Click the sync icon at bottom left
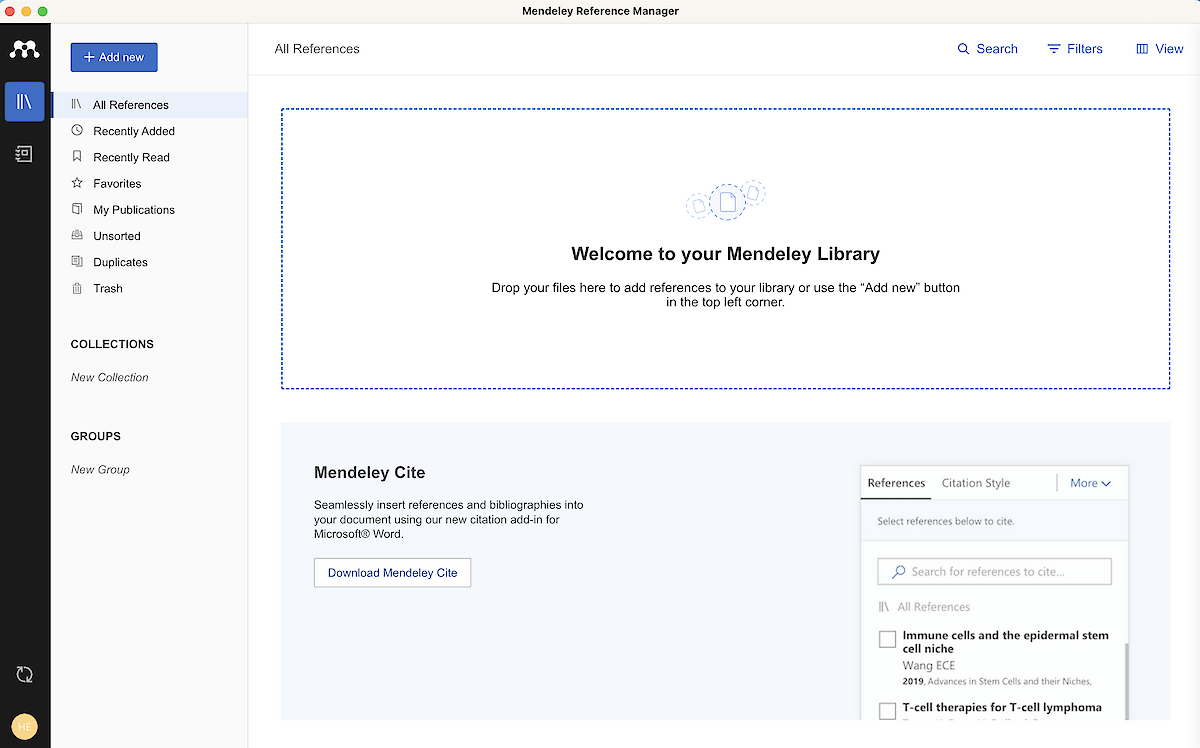 (x=24, y=675)
